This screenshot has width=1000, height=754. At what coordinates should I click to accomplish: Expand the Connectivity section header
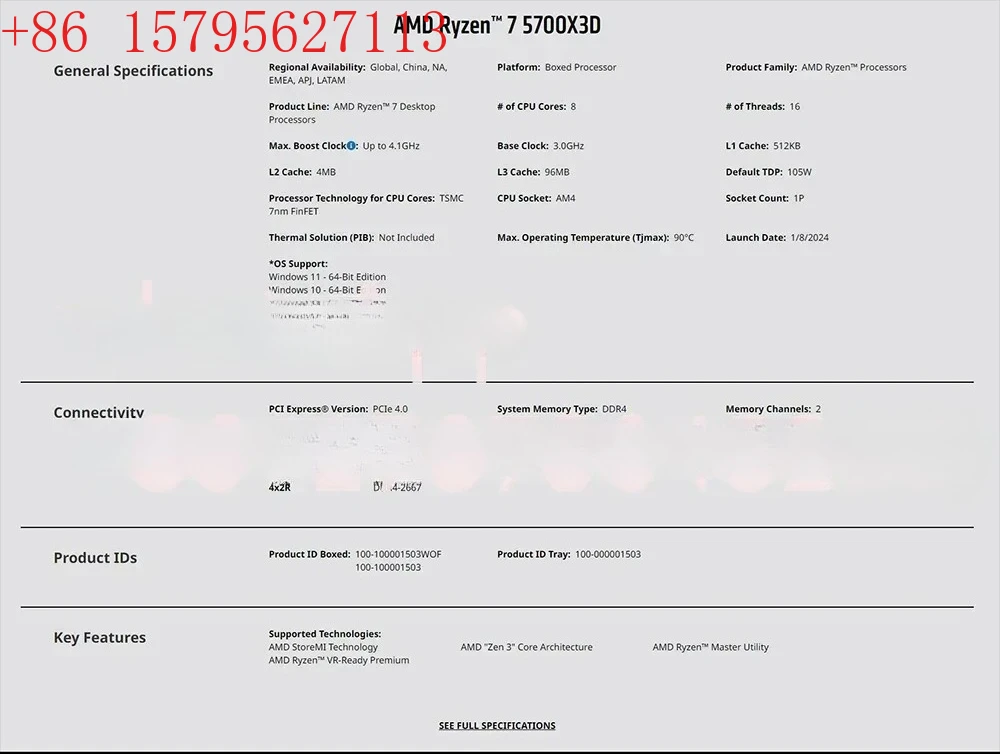pos(98,412)
